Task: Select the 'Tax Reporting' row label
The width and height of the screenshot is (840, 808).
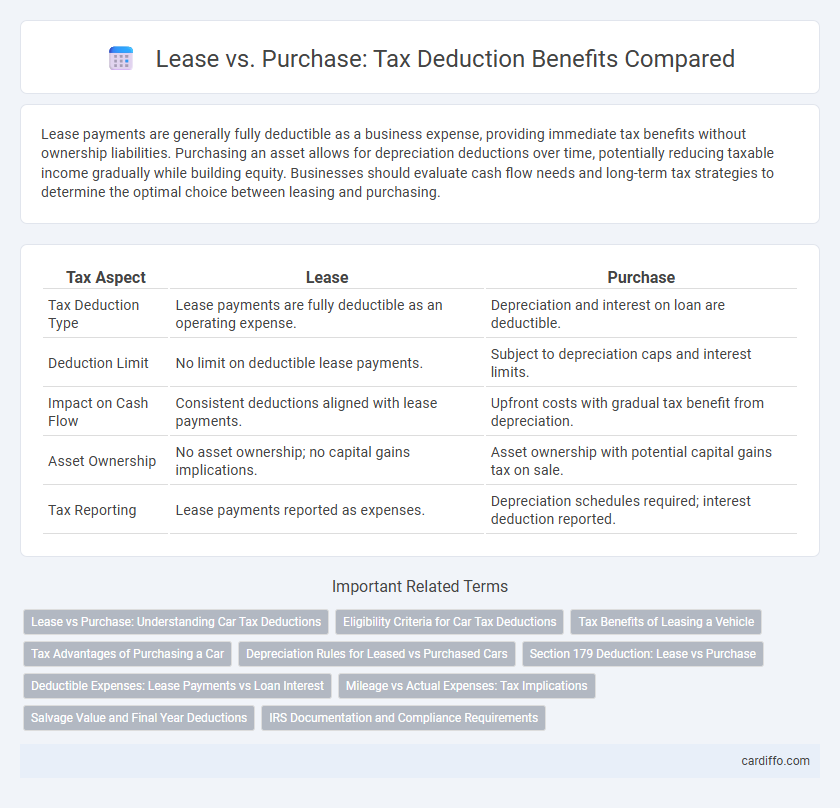Action: click(92, 510)
